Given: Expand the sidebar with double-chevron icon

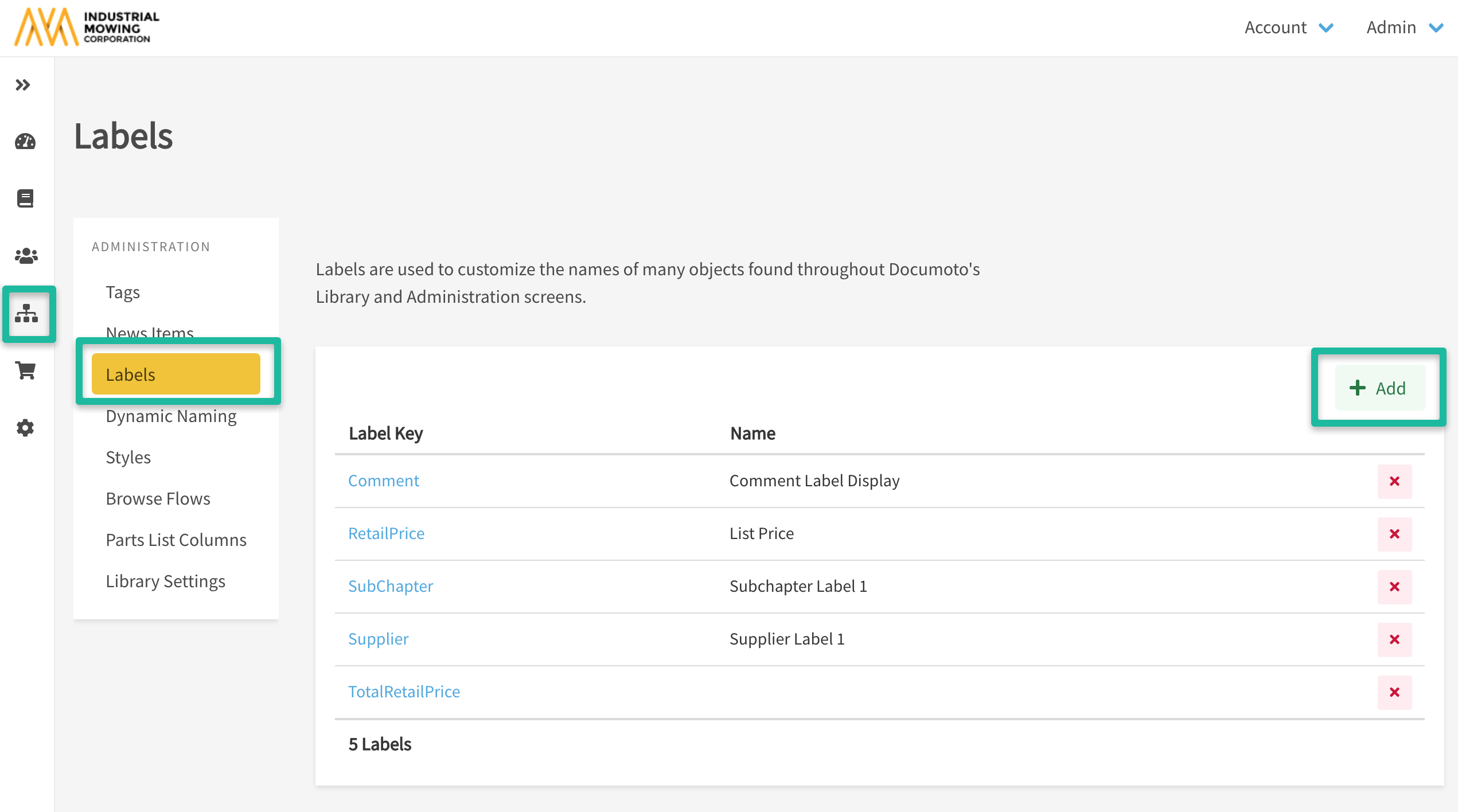Looking at the screenshot, I should [23, 85].
